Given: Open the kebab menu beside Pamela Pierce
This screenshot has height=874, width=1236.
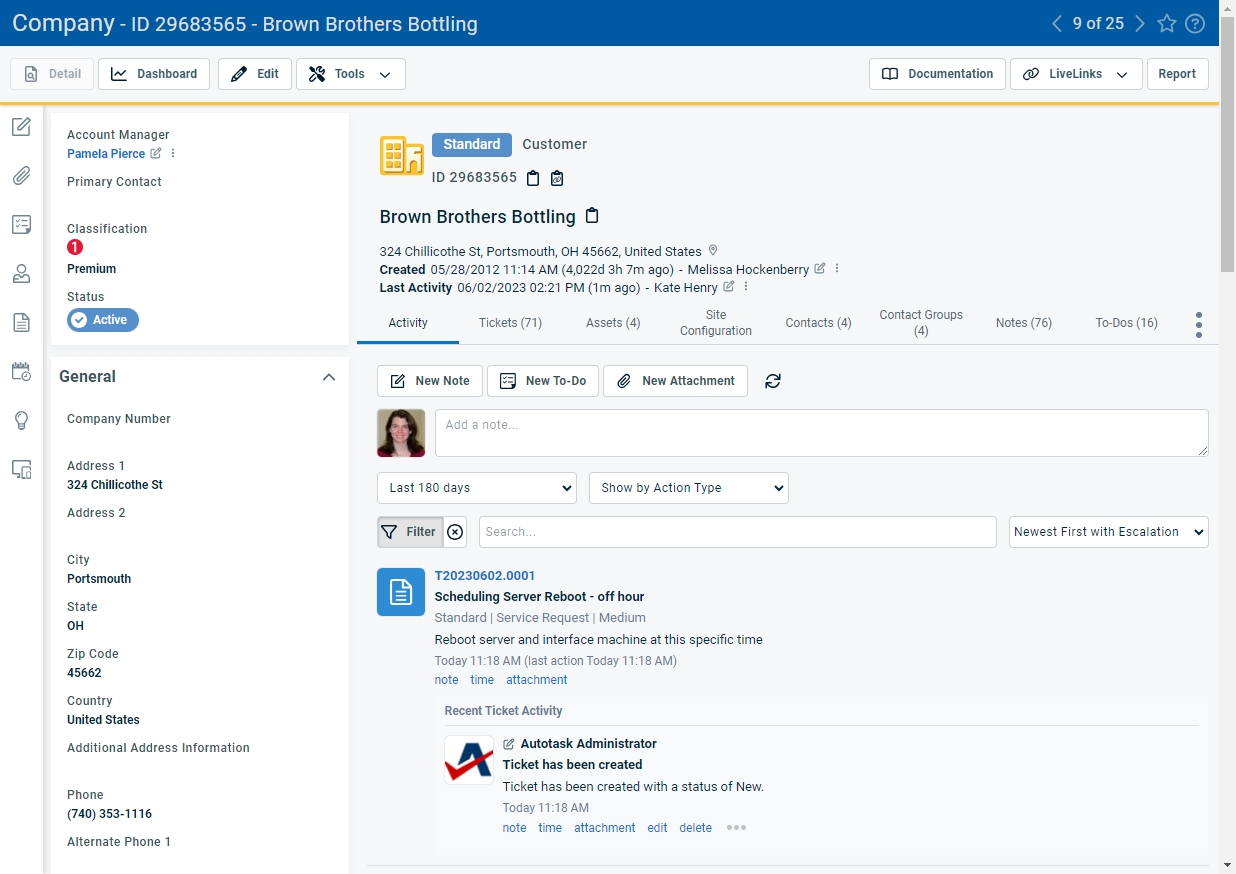Looking at the screenshot, I should 172,154.
